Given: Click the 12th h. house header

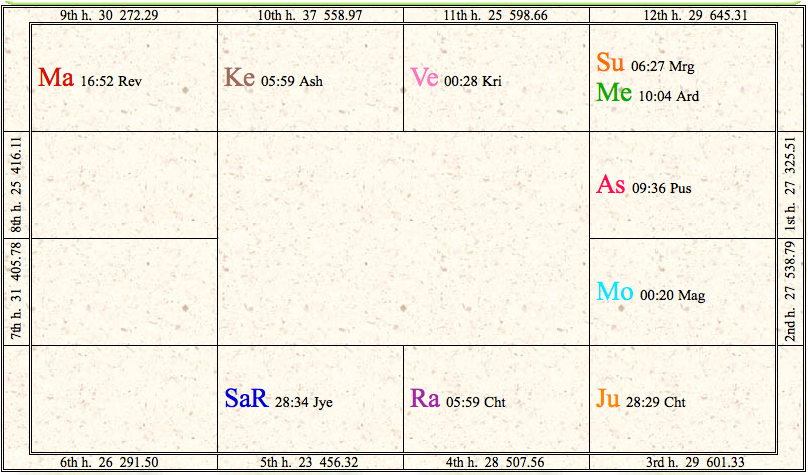Looking at the screenshot, I should click(x=695, y=15).
